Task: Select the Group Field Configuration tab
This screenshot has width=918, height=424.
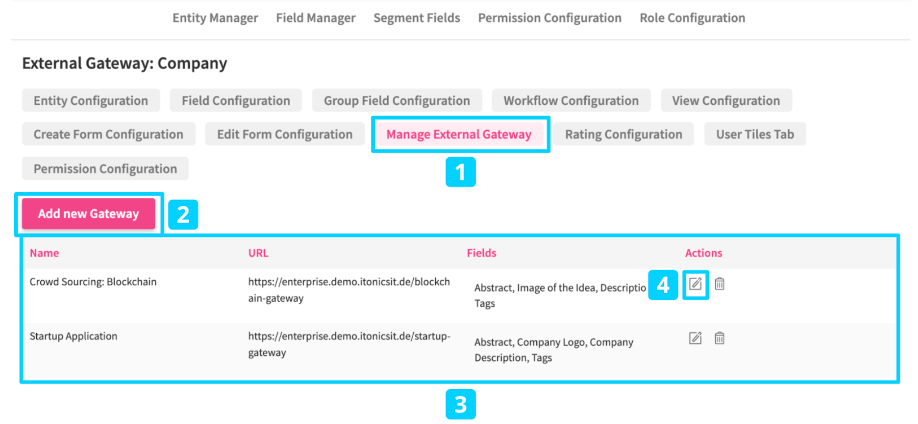Action: tap(397, 101)
